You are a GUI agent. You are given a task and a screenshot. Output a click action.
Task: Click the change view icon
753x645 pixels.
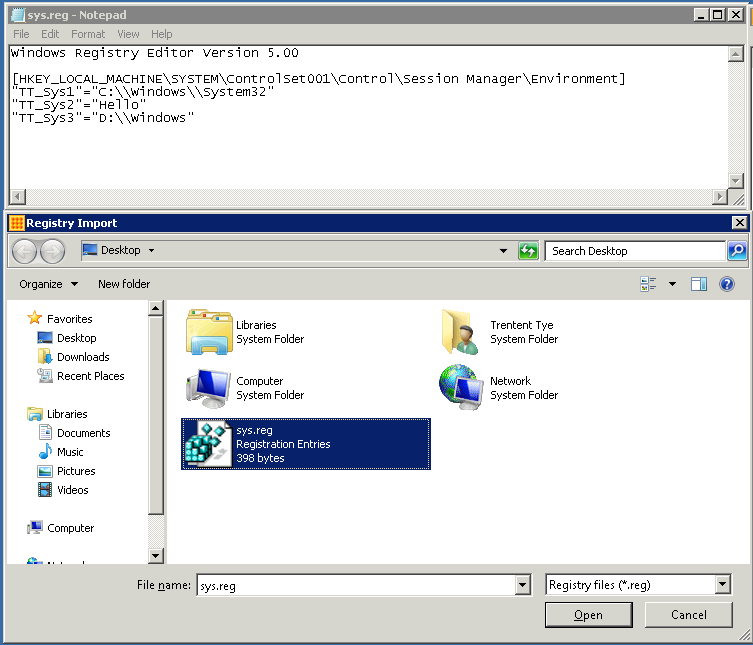click(x=648, y=284)
